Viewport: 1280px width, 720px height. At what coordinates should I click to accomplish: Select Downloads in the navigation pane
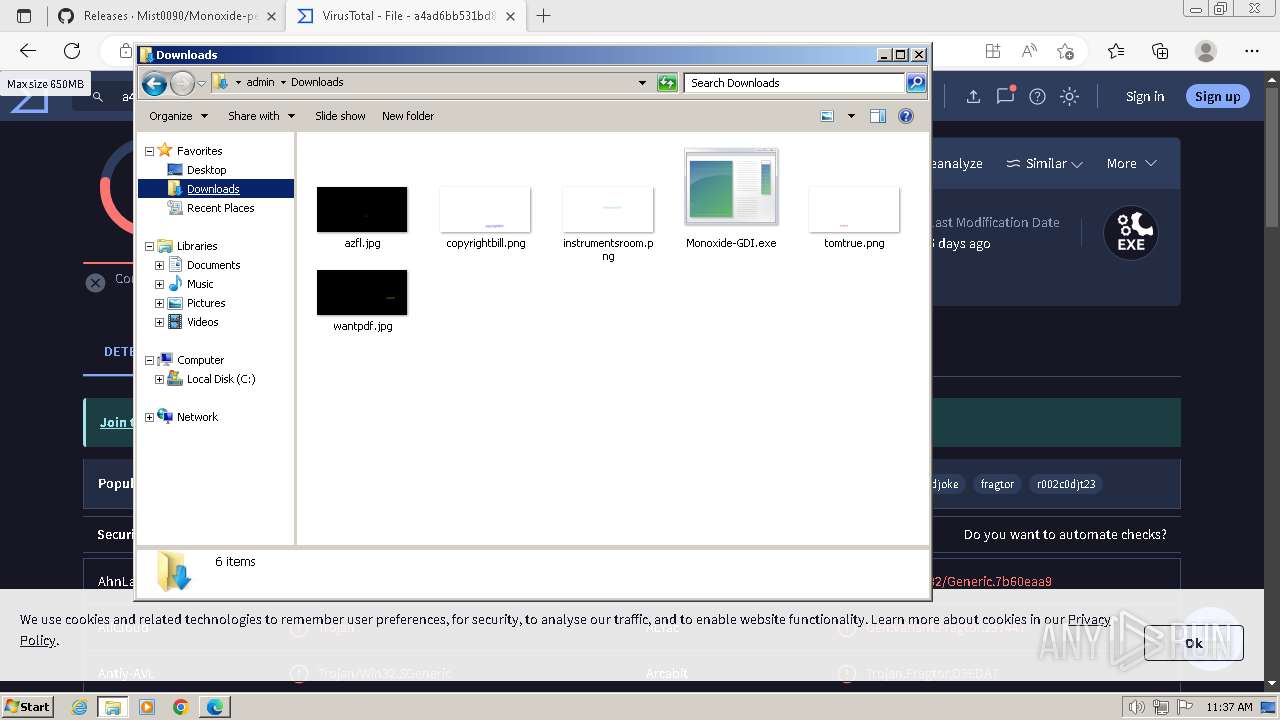tap(213, 189)
